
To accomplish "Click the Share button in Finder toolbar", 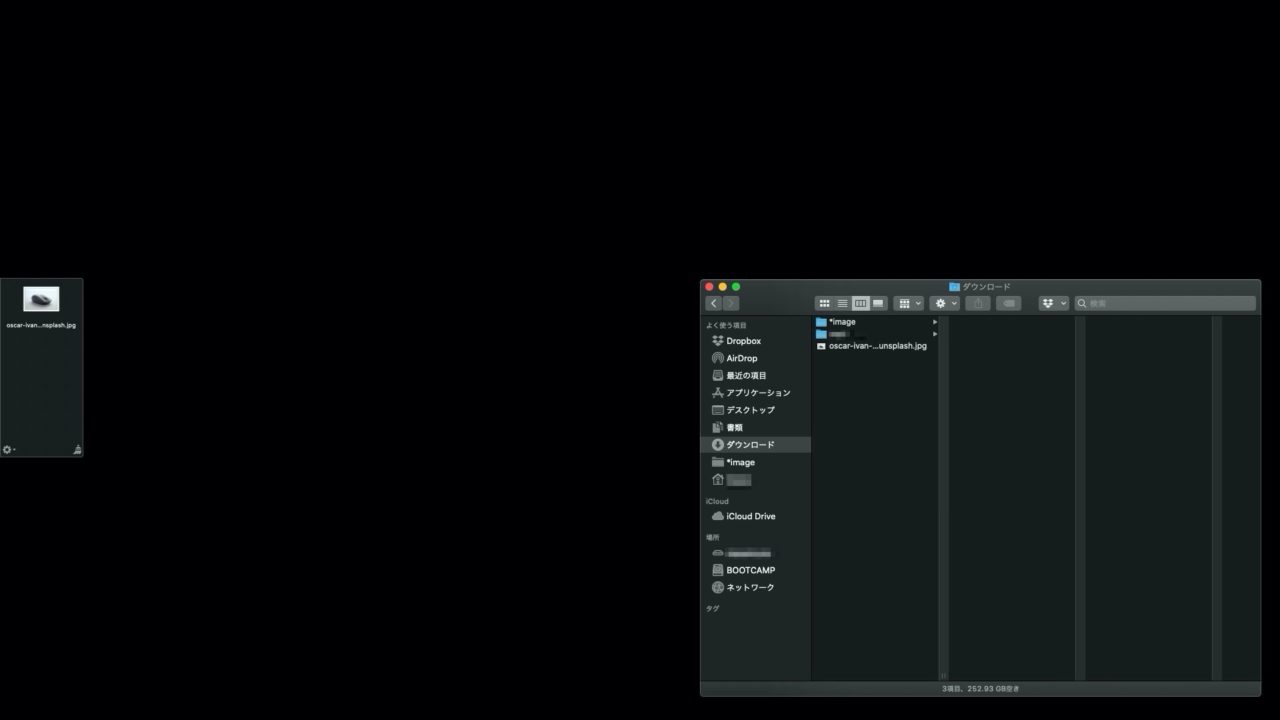I will tap(978, 303).
